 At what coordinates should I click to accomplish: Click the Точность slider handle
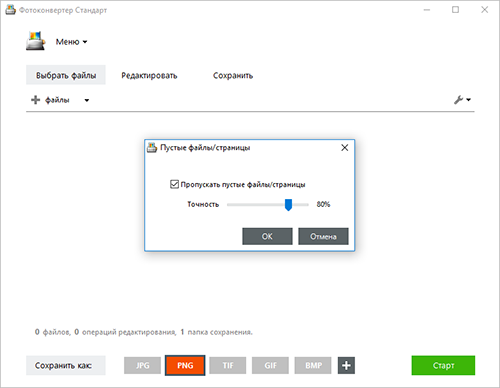click(288, 205)
